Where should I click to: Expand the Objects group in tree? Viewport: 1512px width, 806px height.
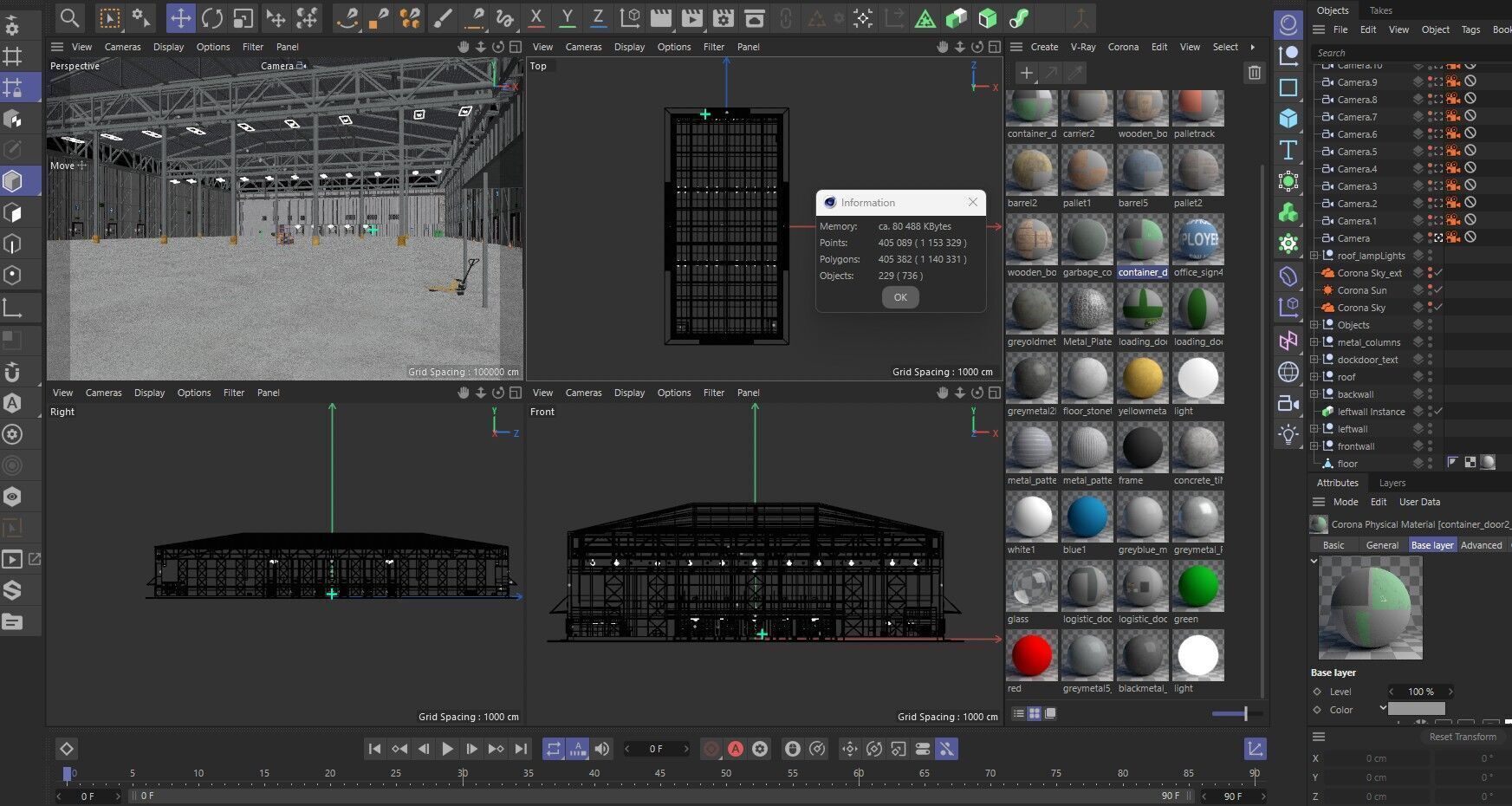[1314, 325]
